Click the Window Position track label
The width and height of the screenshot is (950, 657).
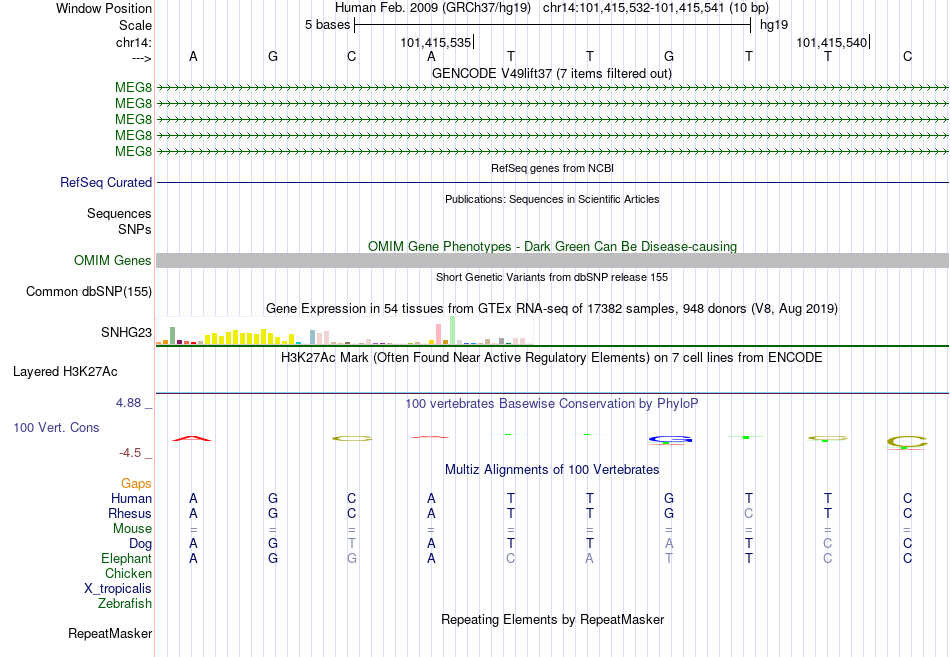coord(104,8)
